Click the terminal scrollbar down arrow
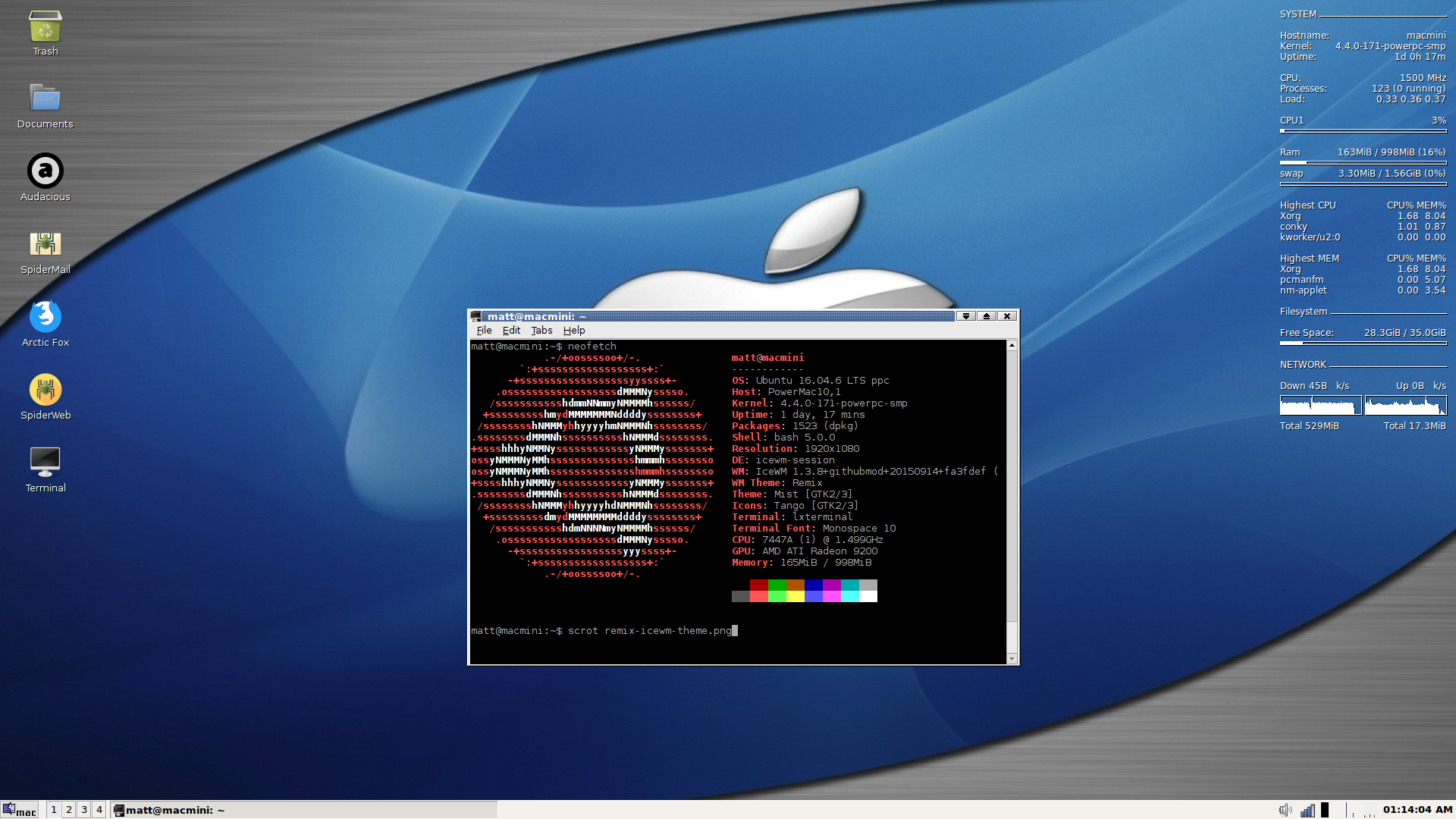Image resolution: width=1456 pixels, height=819 pixels. click(x=1012, y=659)
